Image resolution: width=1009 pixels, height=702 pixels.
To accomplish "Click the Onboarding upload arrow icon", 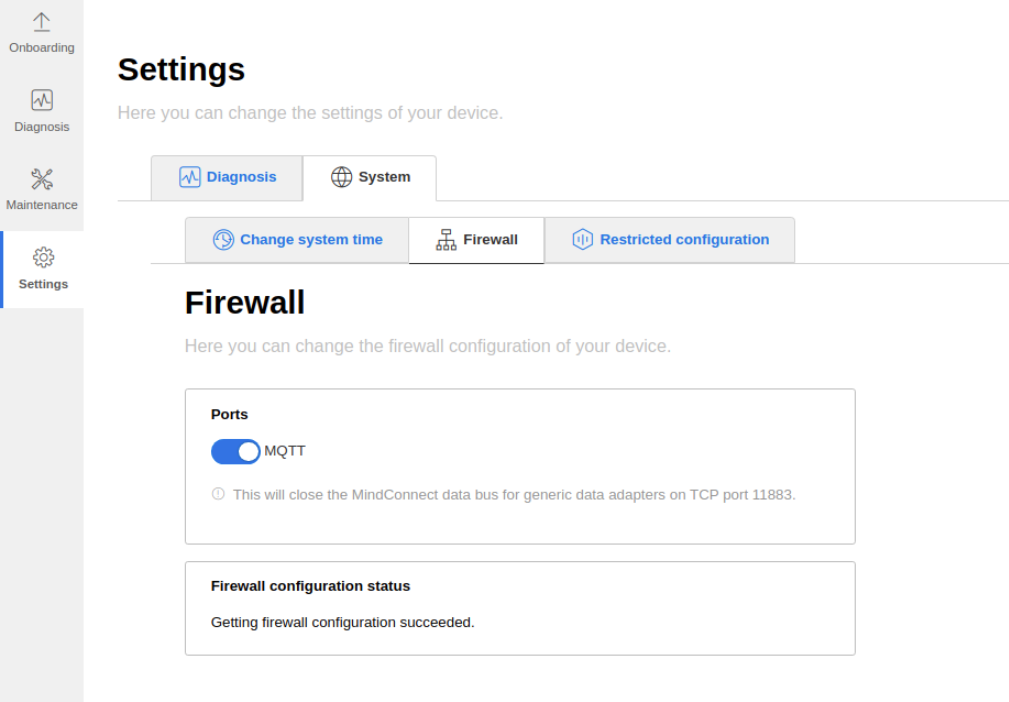I will (x=42, y=22).
